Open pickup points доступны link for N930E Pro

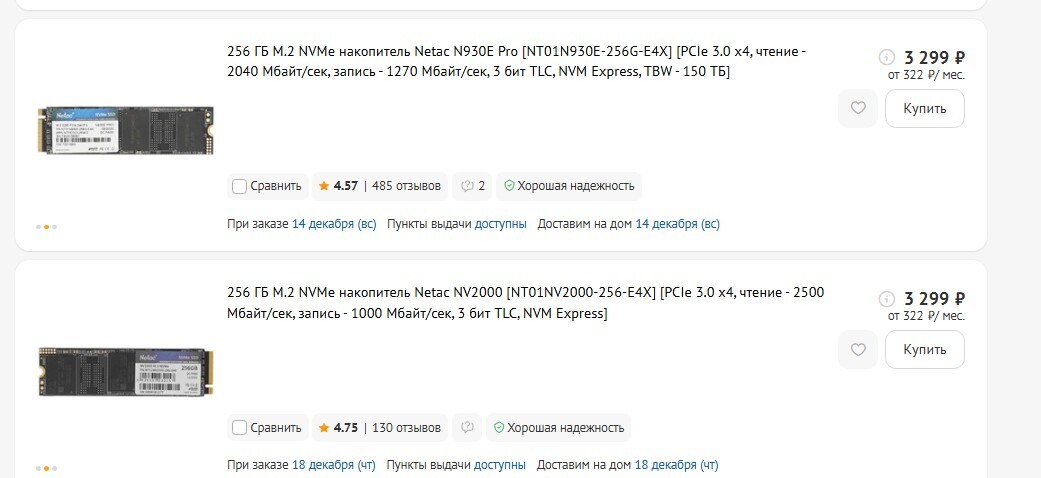tap(500, 224)
